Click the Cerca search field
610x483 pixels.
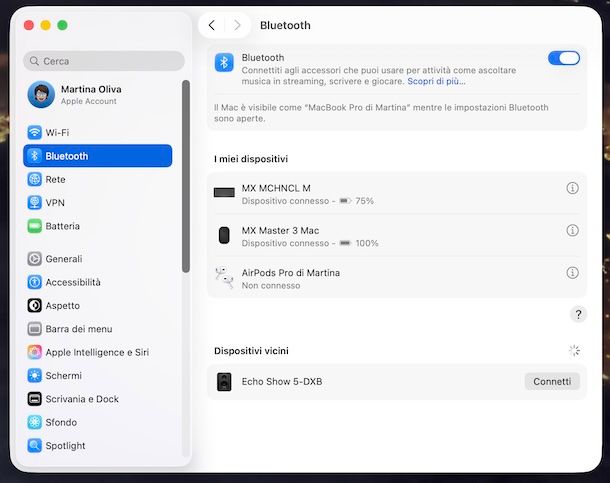(104, 61)
